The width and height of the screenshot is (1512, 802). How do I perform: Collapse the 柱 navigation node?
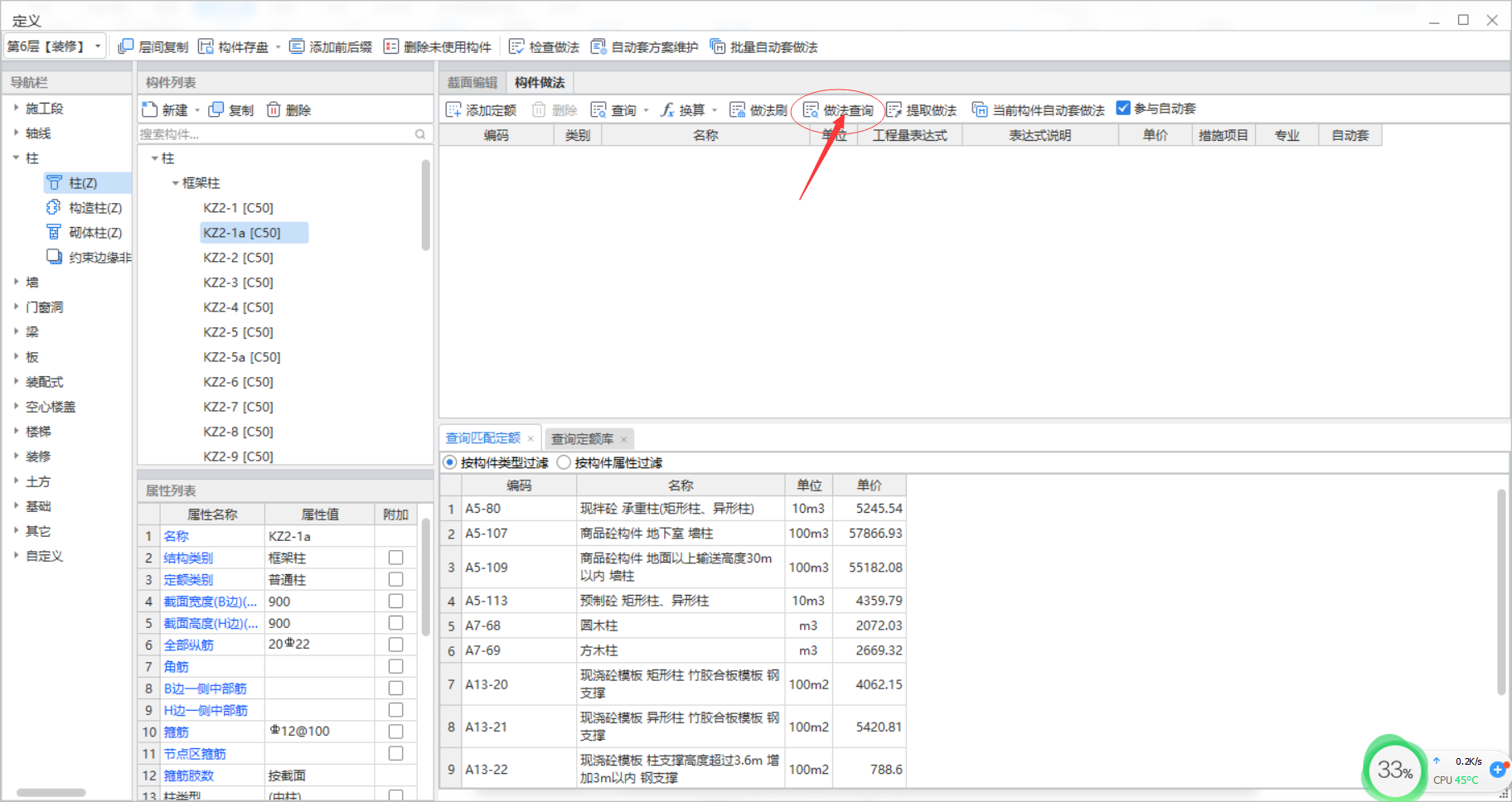[x=16, y=157]
